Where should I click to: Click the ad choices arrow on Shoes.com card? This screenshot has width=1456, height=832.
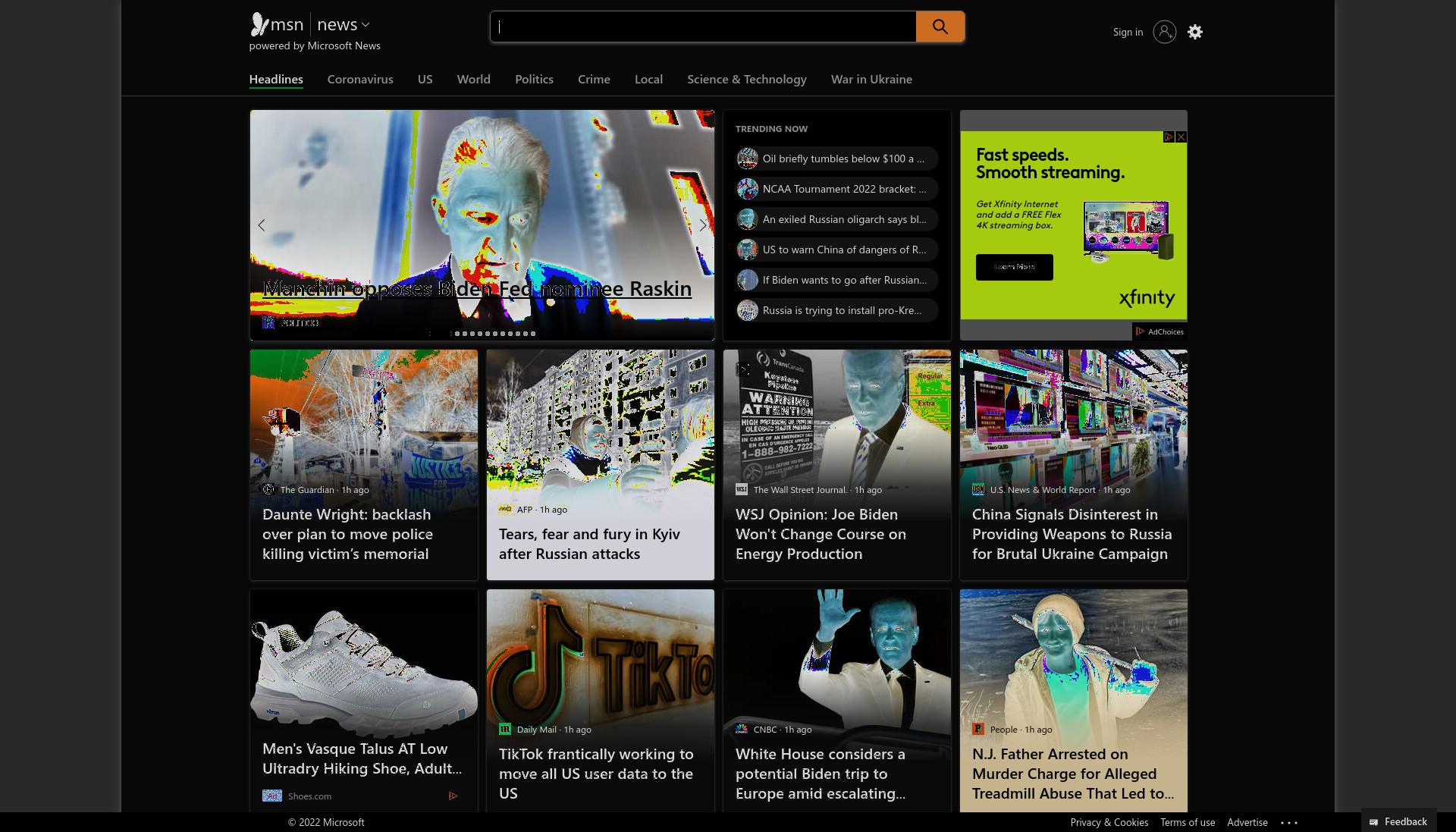point(453,796)
